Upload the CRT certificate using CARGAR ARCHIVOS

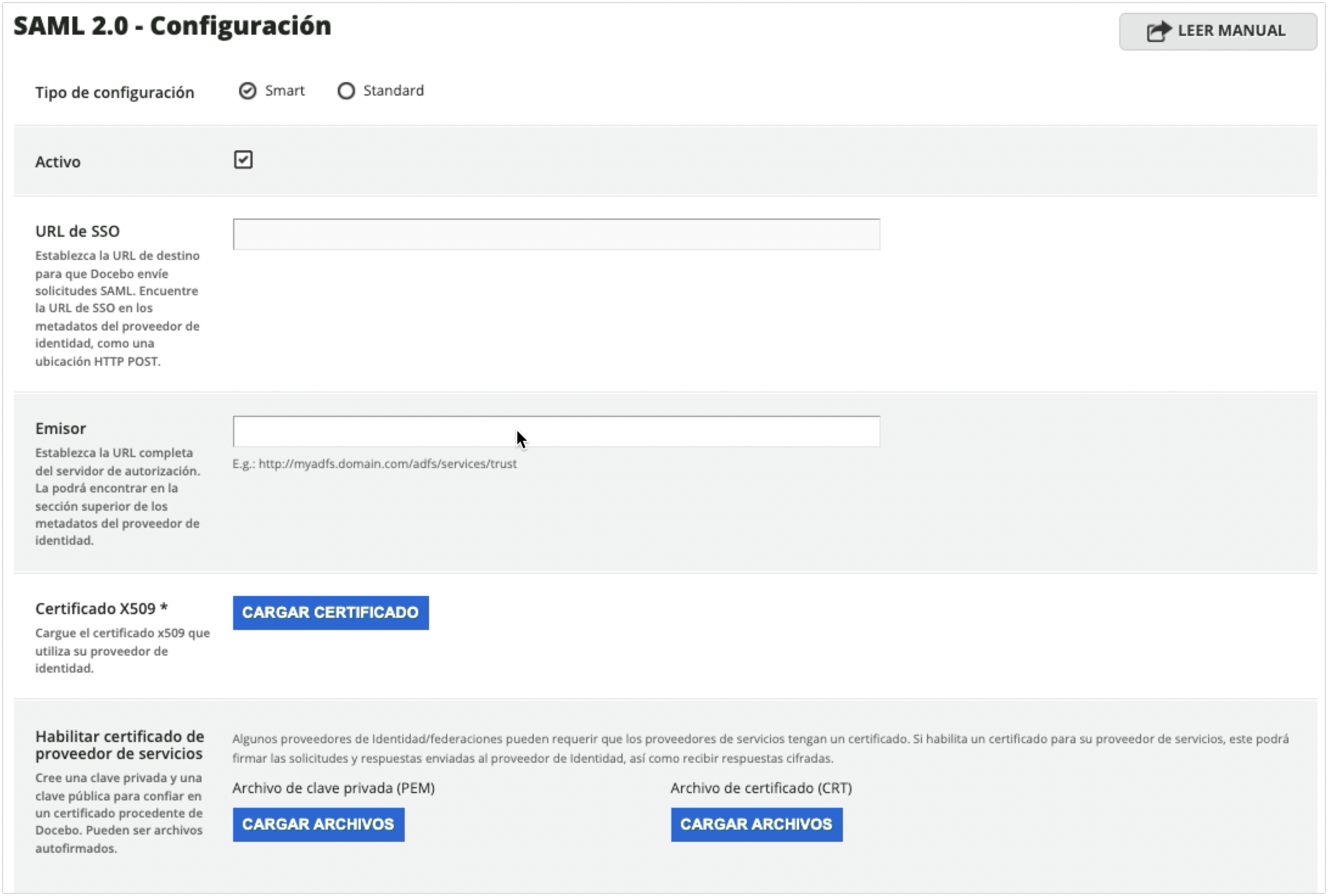point(756,824)
